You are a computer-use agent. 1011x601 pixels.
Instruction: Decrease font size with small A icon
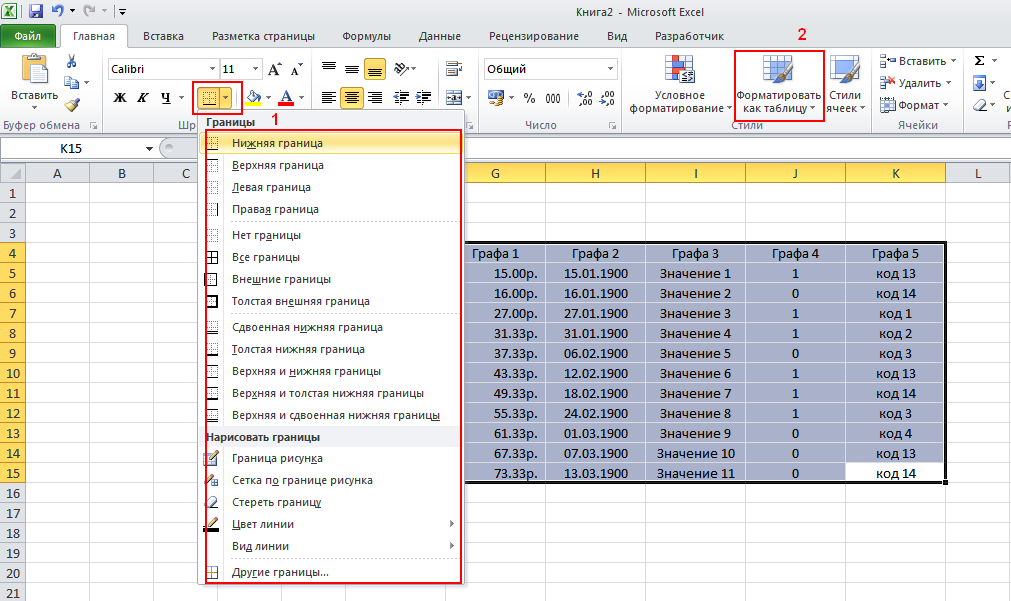[297, 69]
